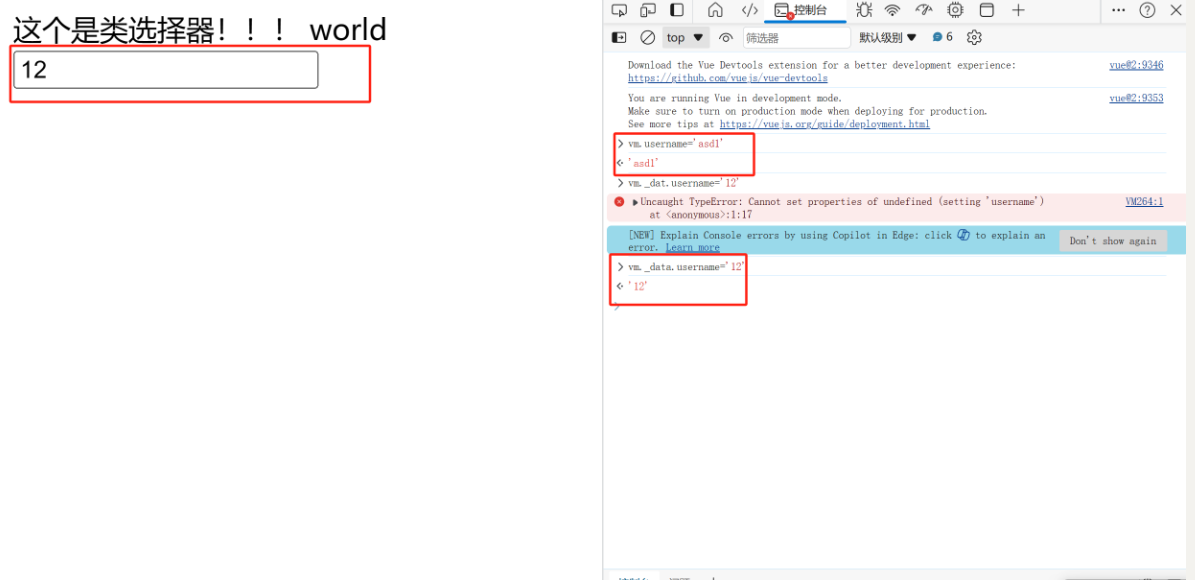Click the vm.username='asd1' console entry
The image size is (1195, 580).
click(674, 144)
